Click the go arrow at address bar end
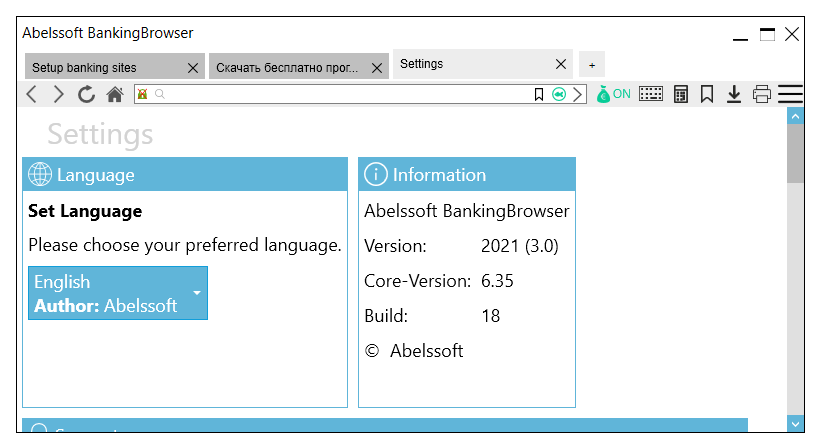The width and height of the screenshot is (816, 448). pos(577,94)
